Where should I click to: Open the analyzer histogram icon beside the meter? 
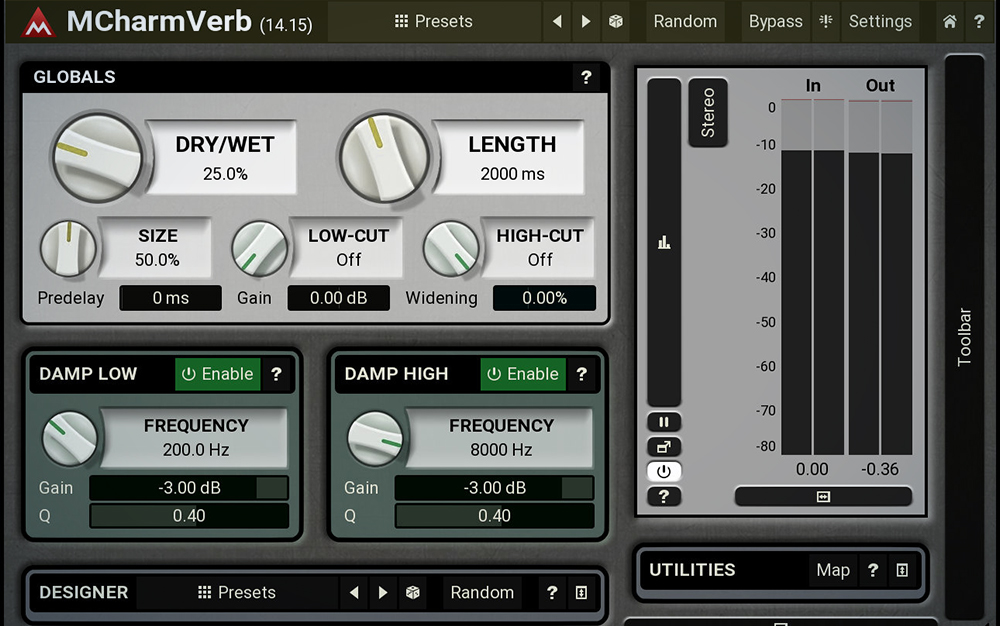[665, 241]
